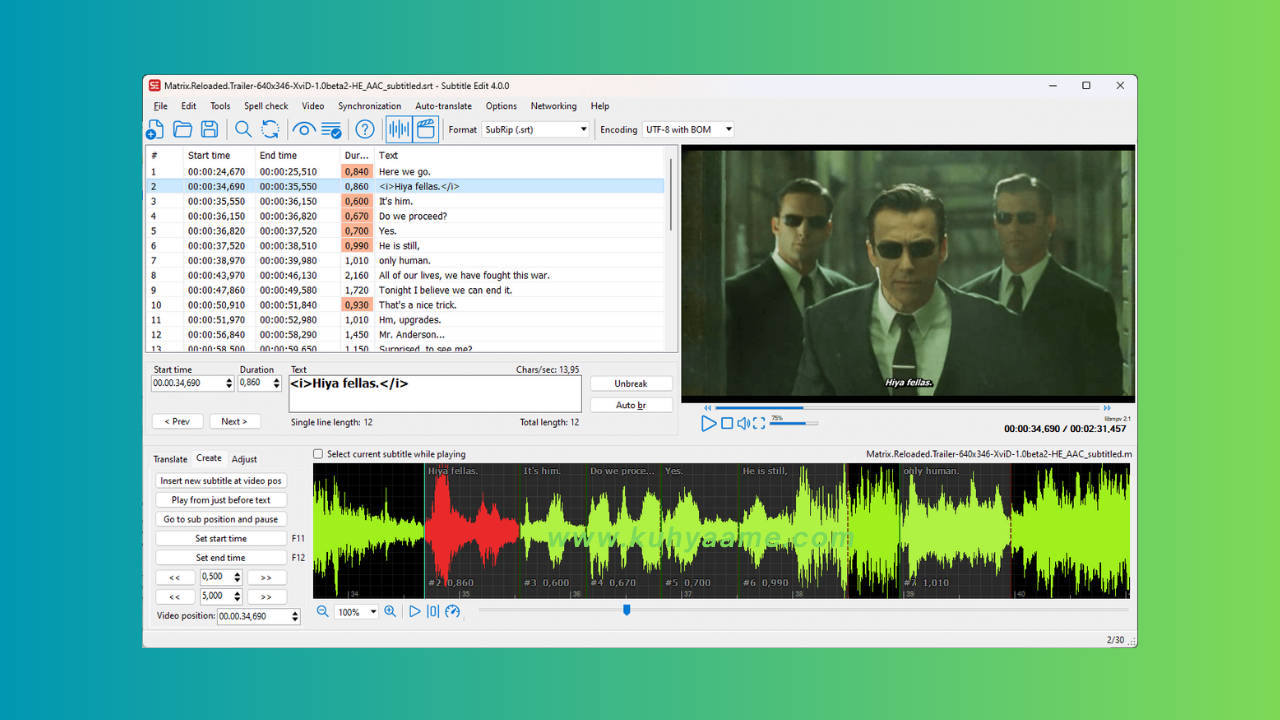
Task: Select subtitle row "Mr. Anderson..."
Action: point(405,335)
